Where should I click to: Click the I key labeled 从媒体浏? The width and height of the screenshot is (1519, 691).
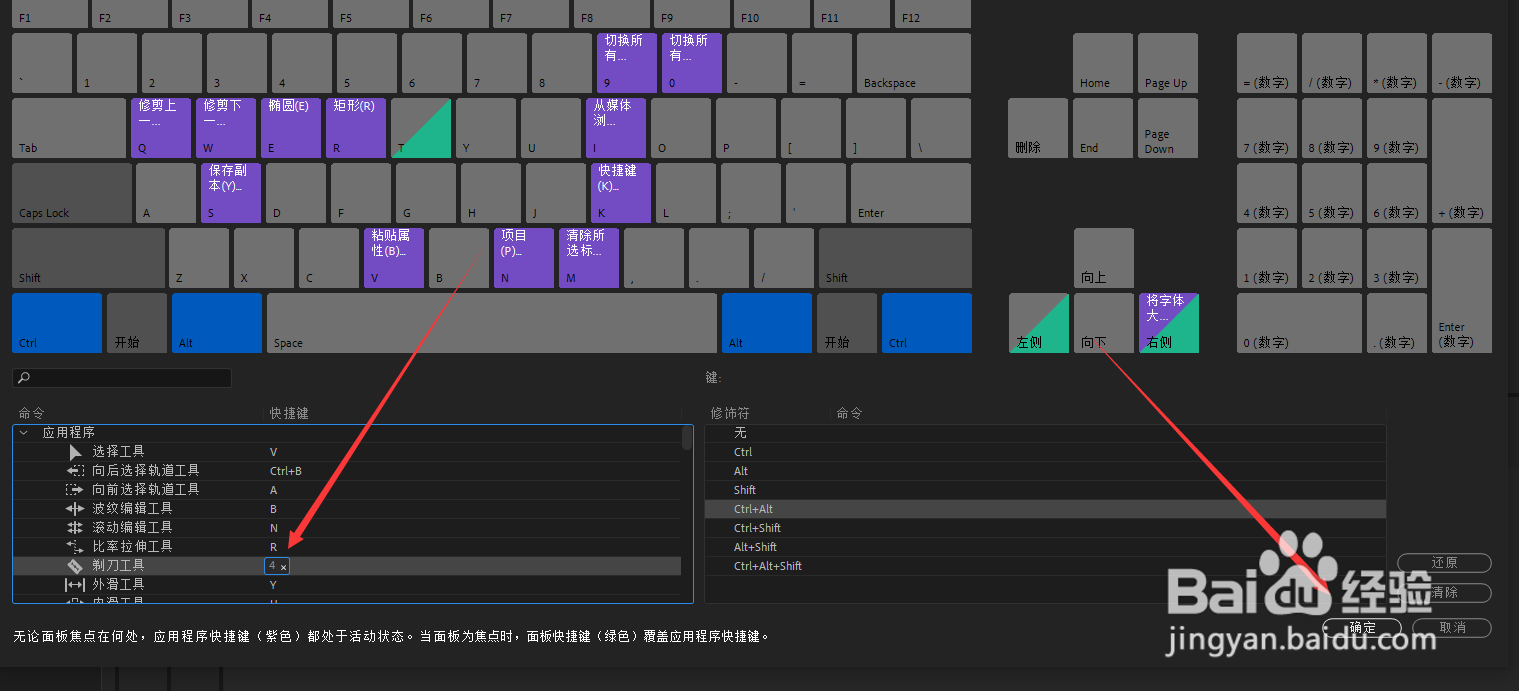click(616, 128)
